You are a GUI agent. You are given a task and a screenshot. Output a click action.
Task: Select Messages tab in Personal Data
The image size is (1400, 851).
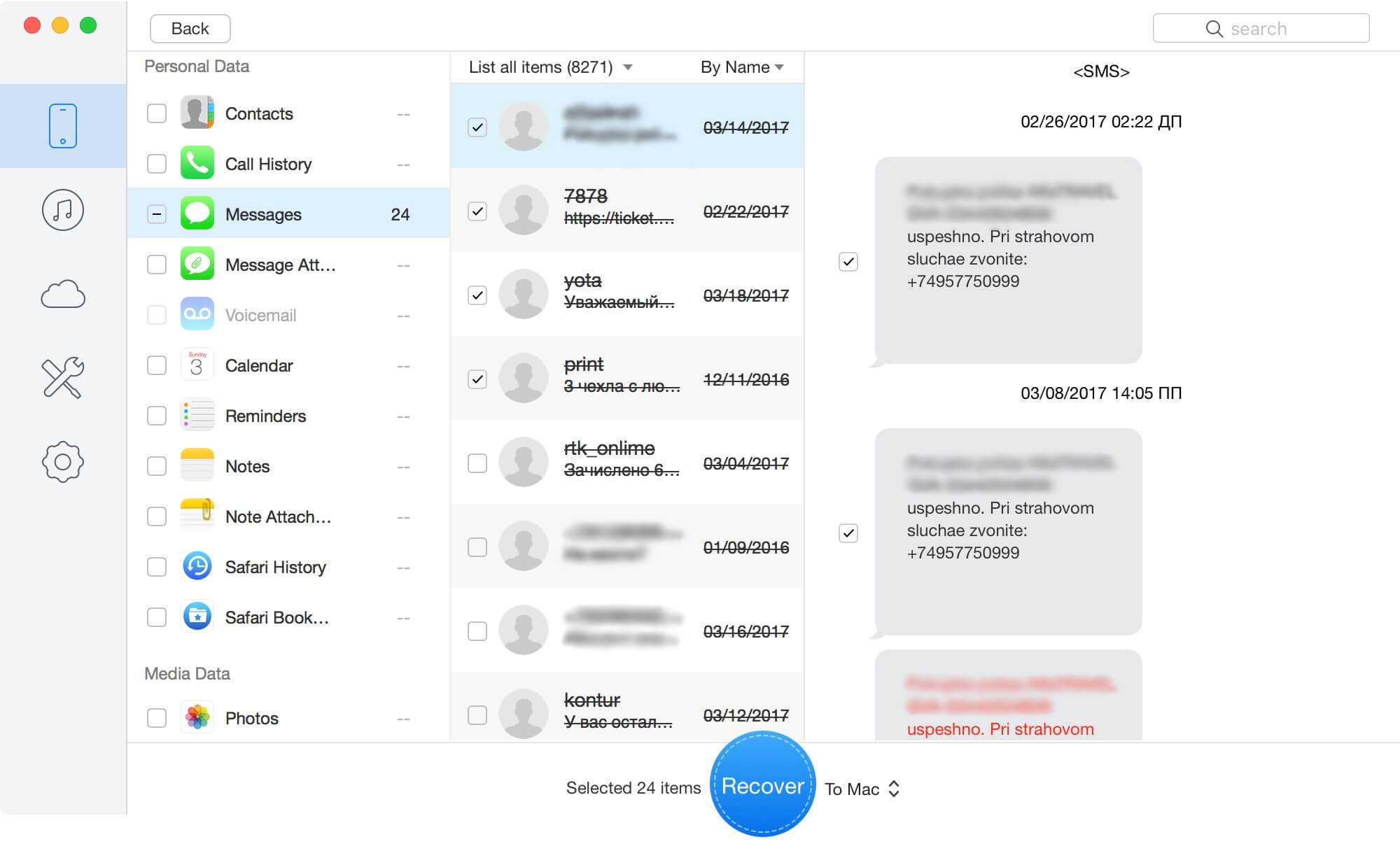click(263, 214)
